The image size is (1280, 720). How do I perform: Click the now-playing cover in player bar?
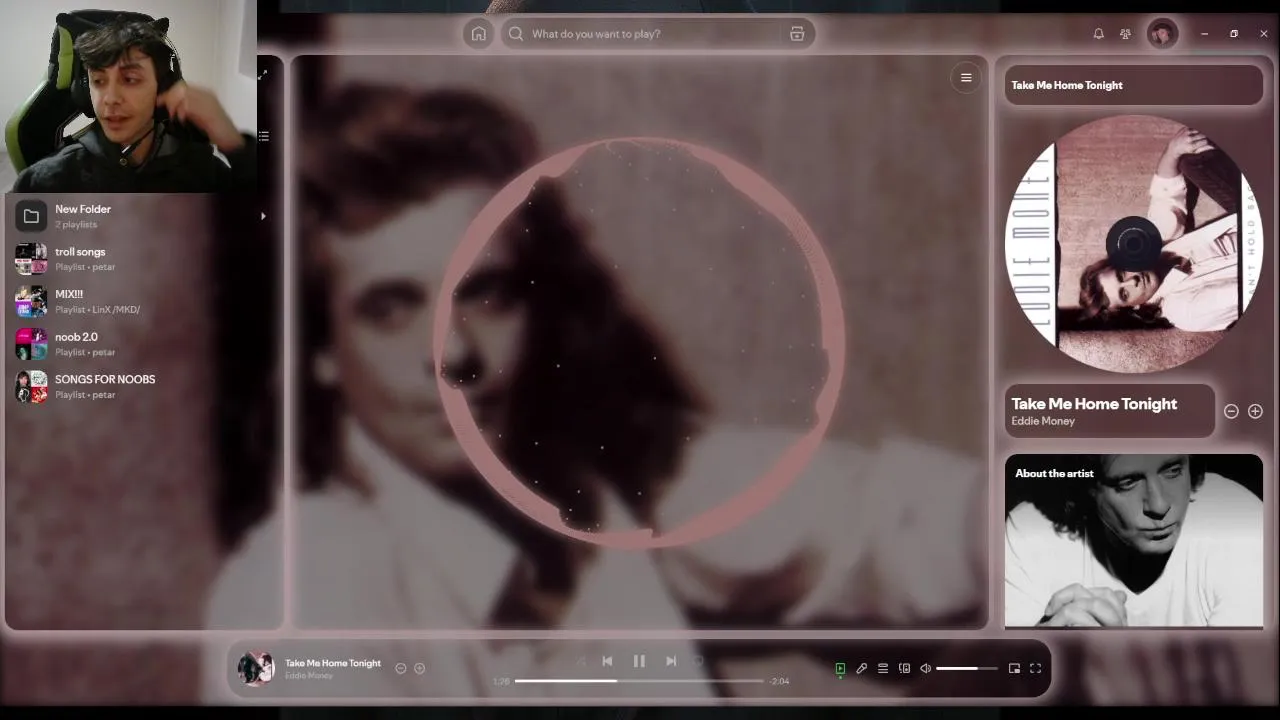pyautogui.click(x=256, y=668)
